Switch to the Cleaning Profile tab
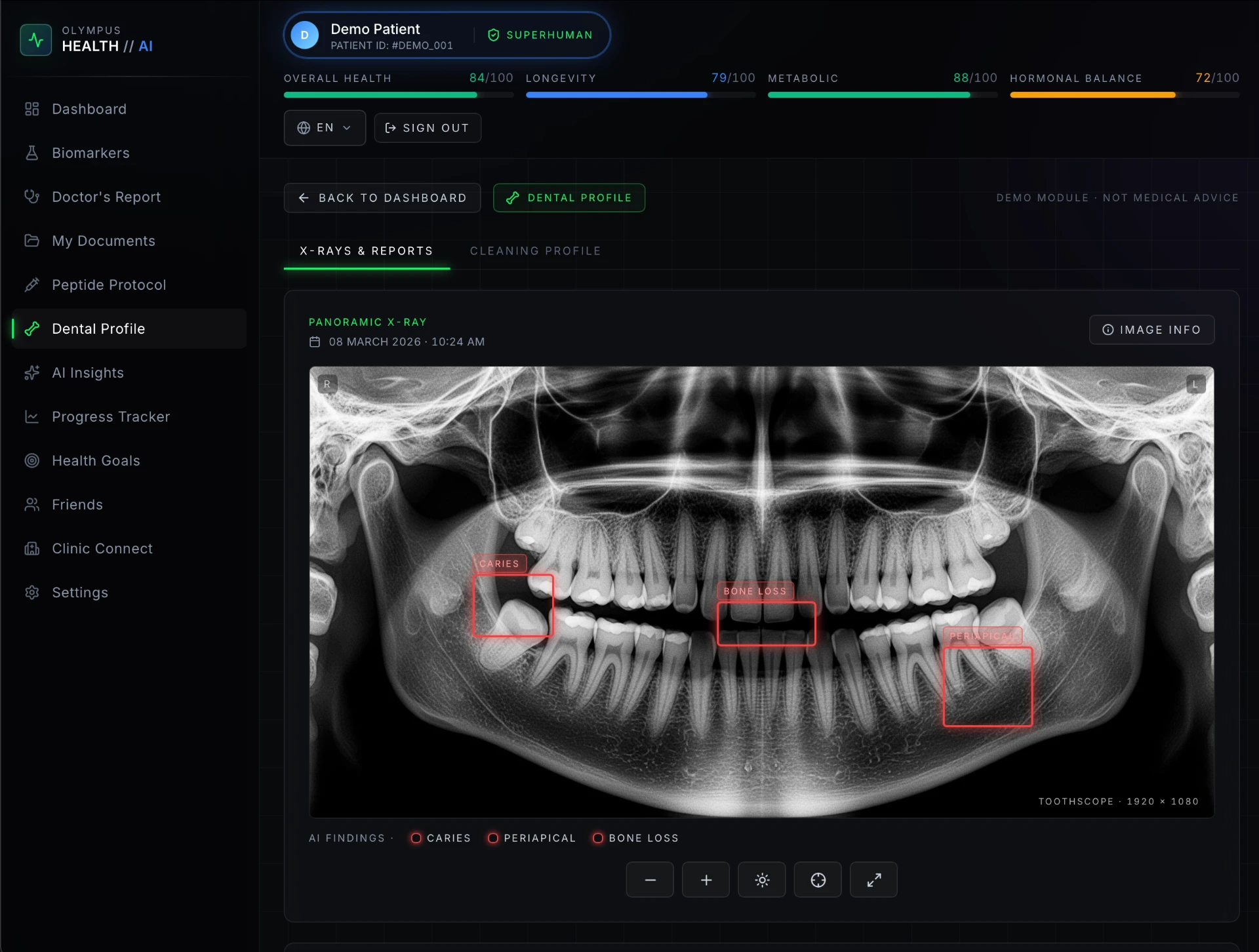 535,251
